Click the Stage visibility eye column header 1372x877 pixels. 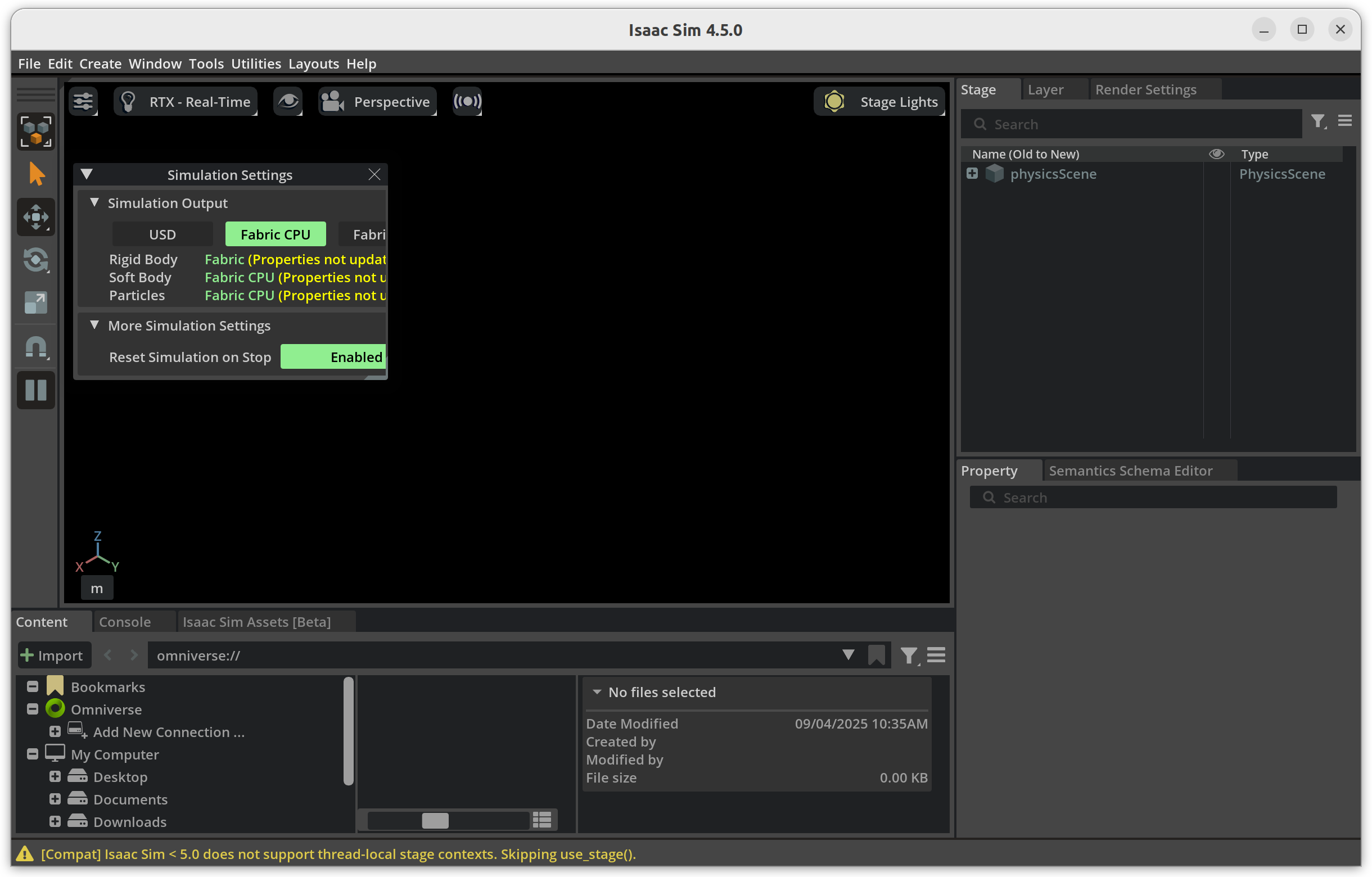pyautogui.click(x=1216, y=154)
